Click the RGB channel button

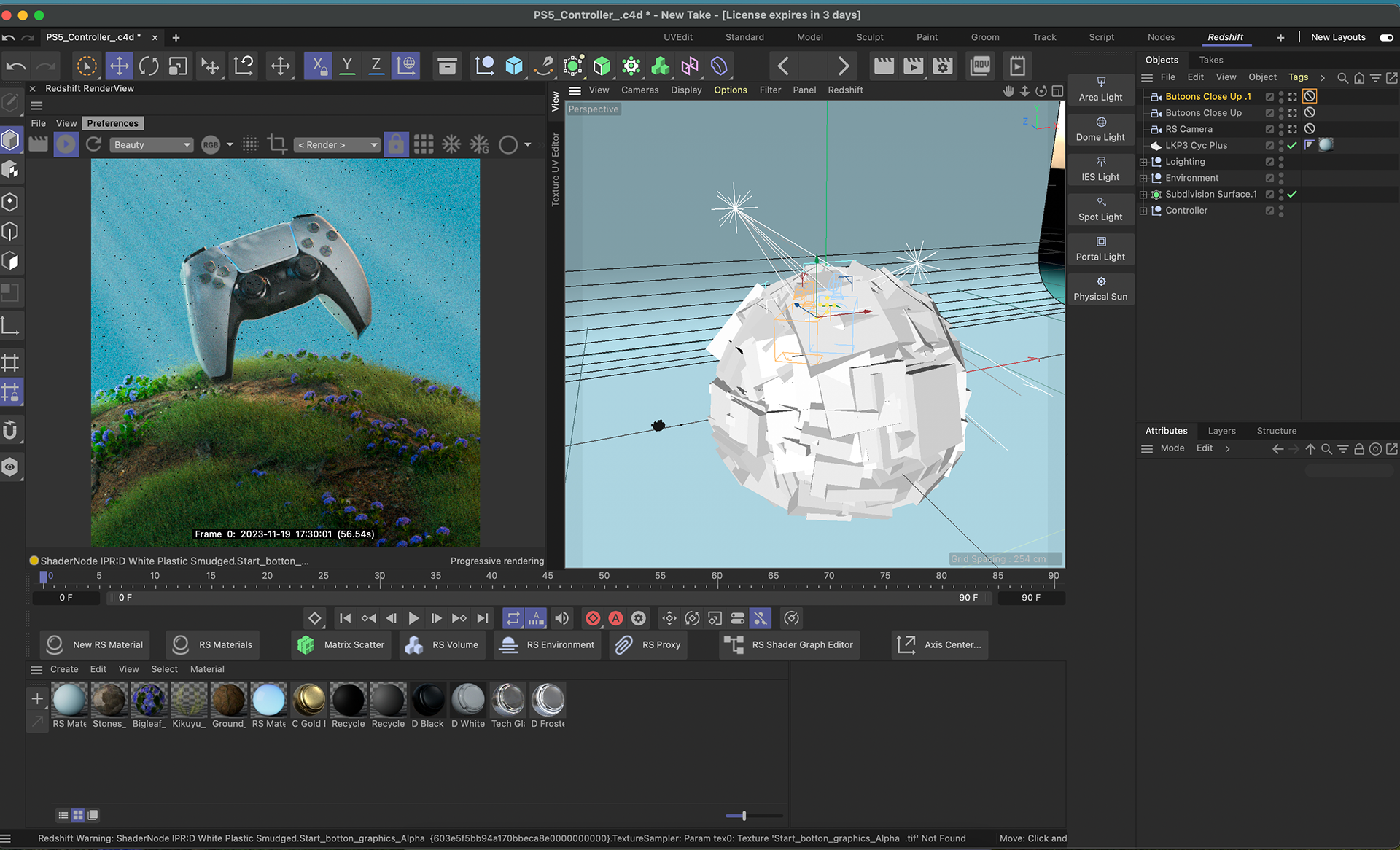pos(211,144)
